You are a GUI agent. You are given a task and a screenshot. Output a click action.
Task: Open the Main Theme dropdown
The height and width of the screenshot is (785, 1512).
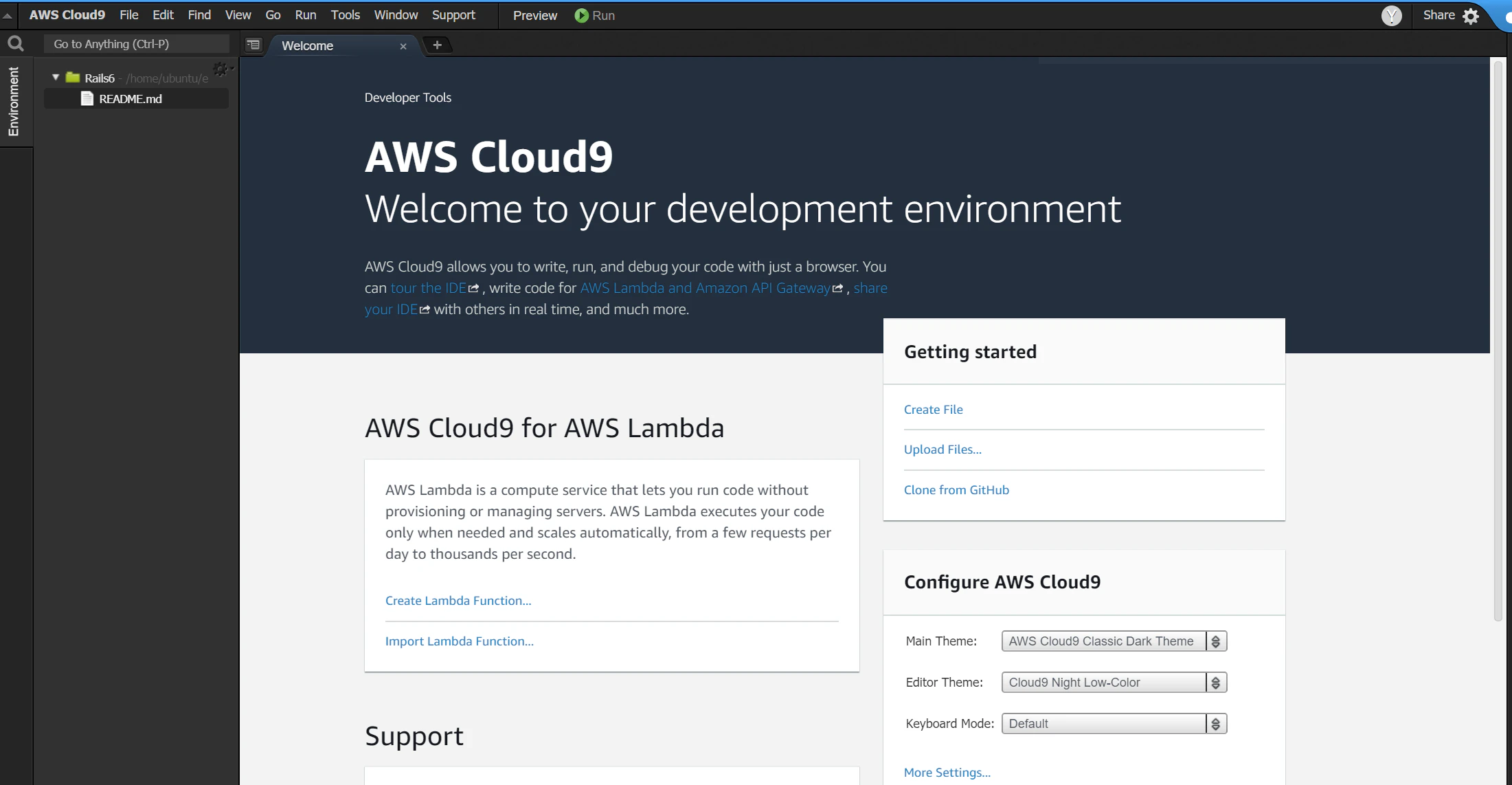tap(1114, 641)
